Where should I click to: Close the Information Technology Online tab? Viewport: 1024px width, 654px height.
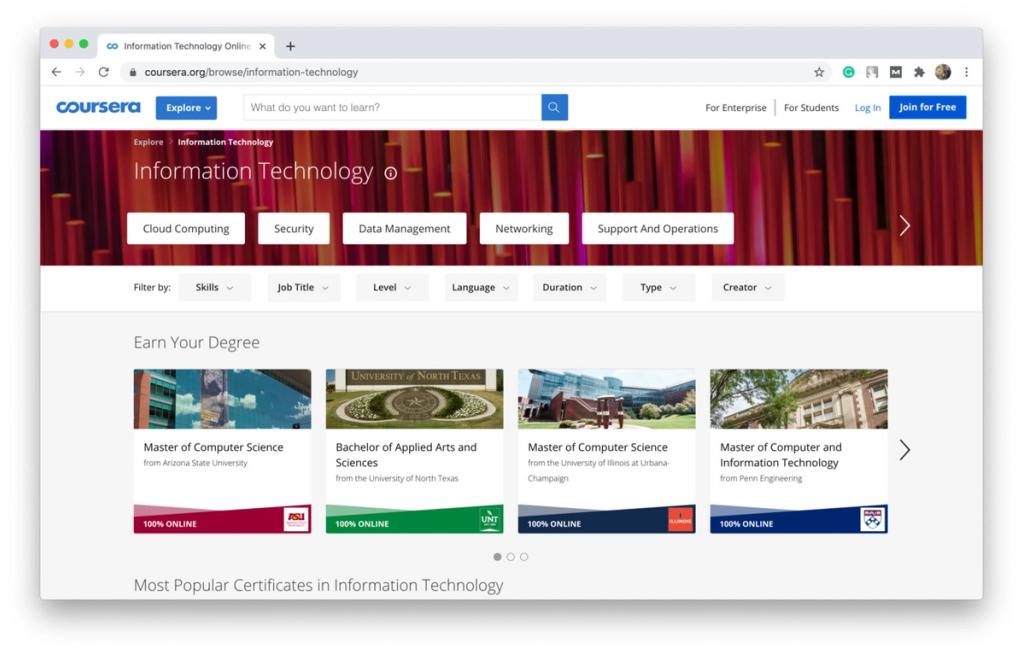(263, 46)
